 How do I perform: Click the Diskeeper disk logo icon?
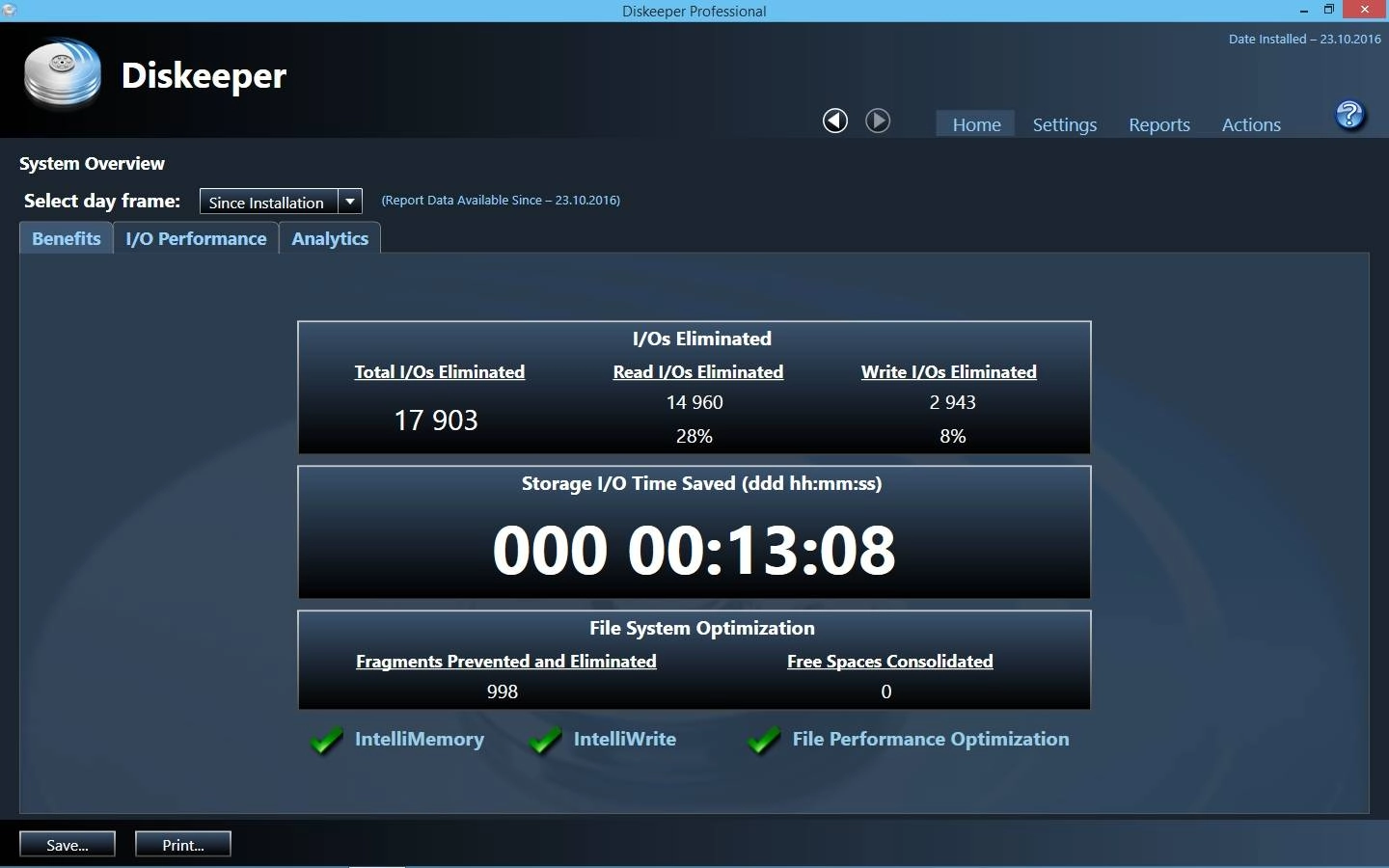[63, 72]
